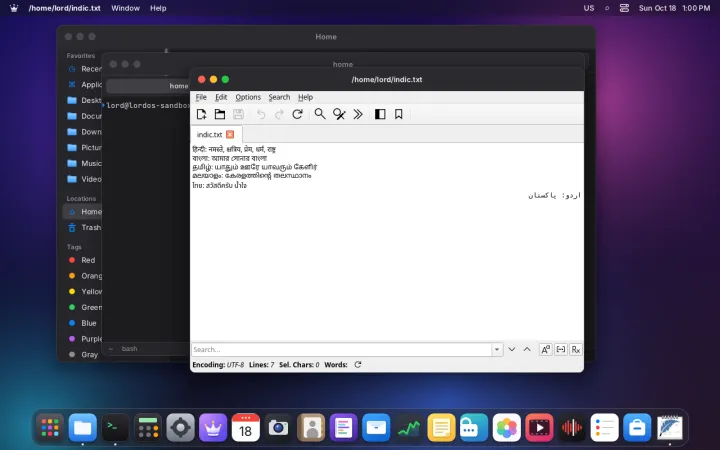Viewport: 720px width, 450px height.
Task: Open the Calendar app showing 18
Action: tap(246, 428)
